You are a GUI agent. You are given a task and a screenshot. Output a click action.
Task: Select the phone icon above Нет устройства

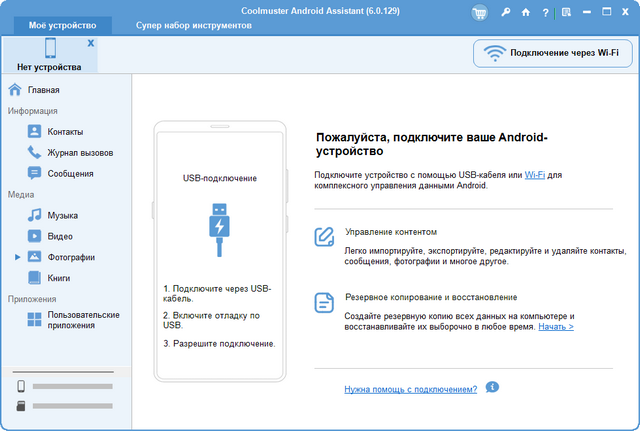pos(51,48)
